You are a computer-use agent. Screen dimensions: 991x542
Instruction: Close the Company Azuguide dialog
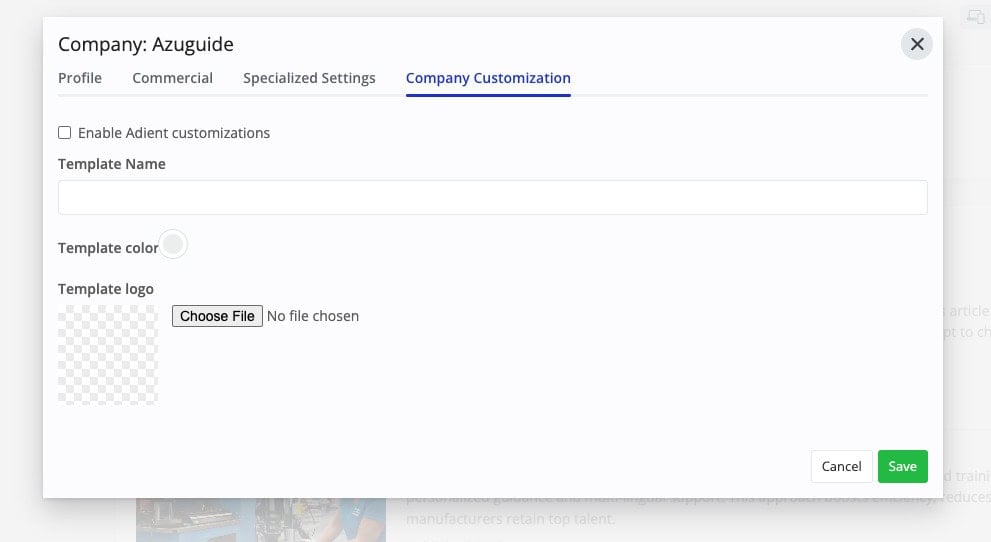(x=916, y=44)
